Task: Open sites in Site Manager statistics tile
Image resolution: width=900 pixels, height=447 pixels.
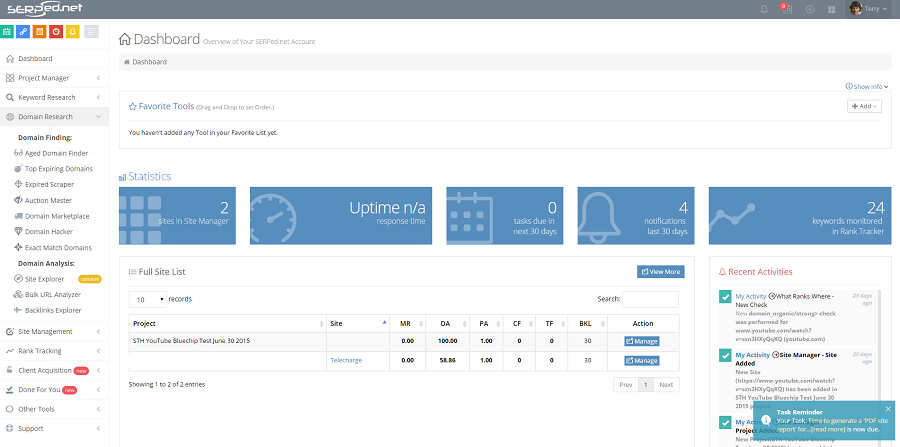Action: pos(177,216)
